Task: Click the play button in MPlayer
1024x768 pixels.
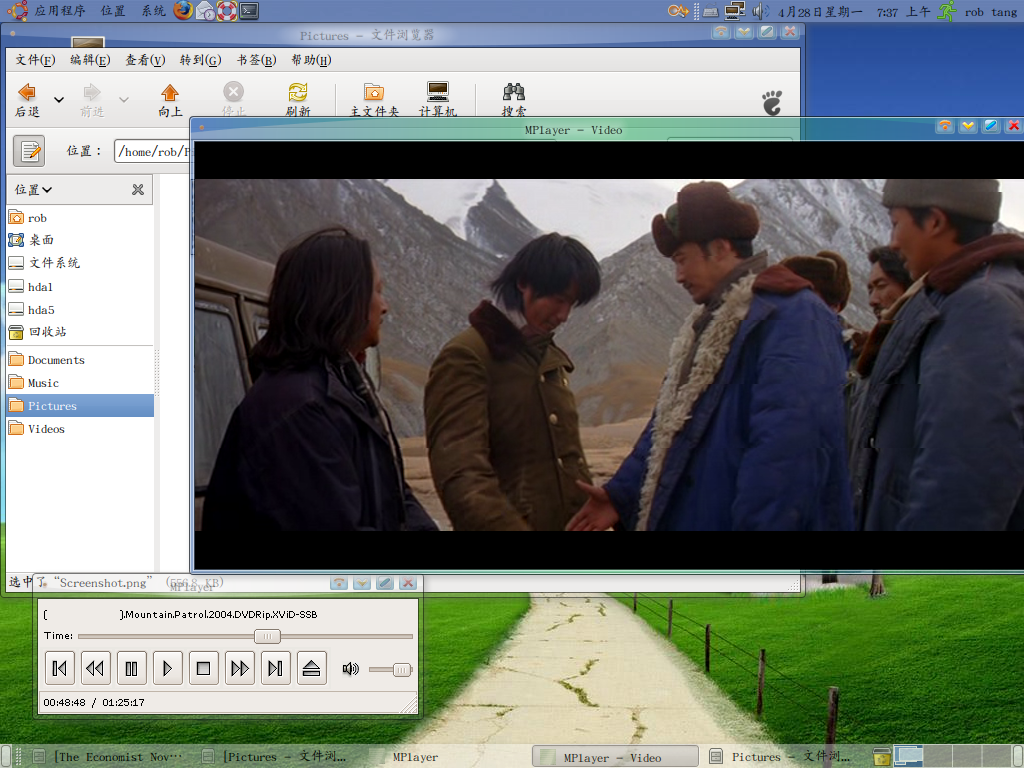Action: pos(167,668)
